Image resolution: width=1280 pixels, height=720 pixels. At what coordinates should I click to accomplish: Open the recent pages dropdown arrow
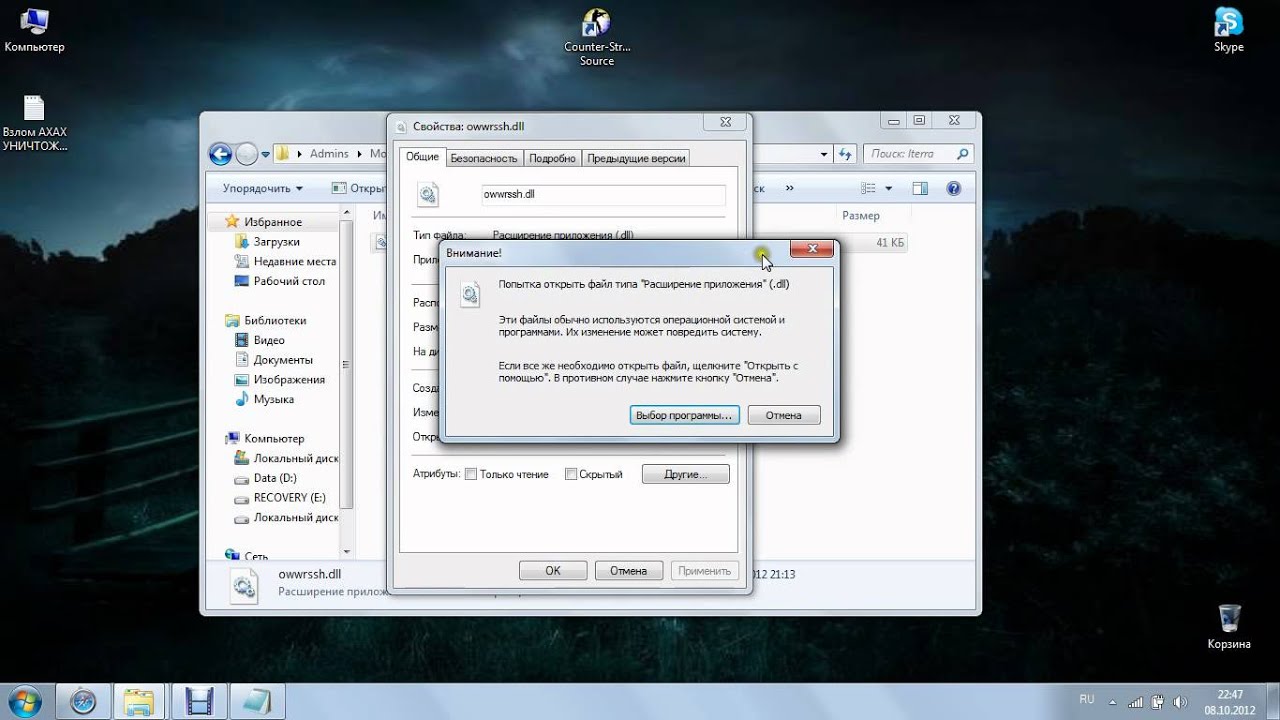pos(266,155)
